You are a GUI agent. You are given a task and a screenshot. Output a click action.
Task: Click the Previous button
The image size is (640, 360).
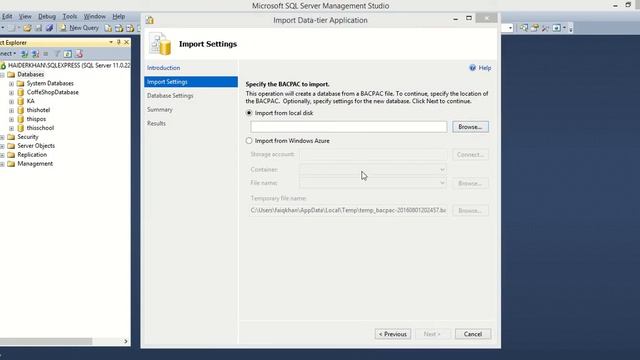point(393,334)
